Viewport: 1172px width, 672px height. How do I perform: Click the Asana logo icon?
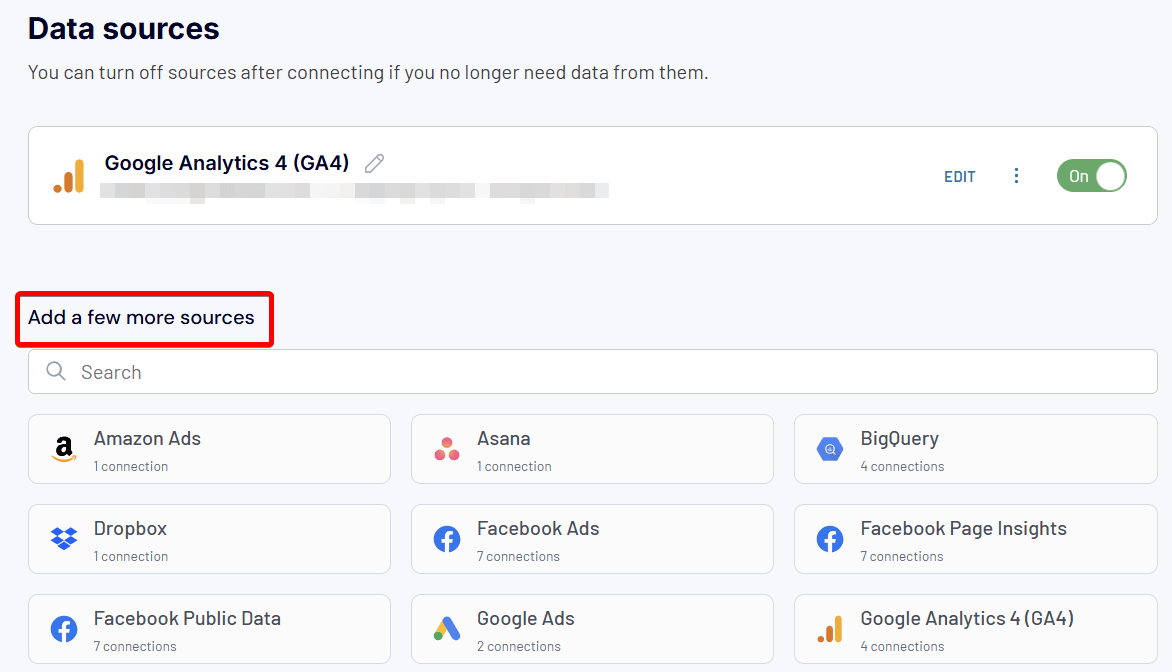pos(447,450)
